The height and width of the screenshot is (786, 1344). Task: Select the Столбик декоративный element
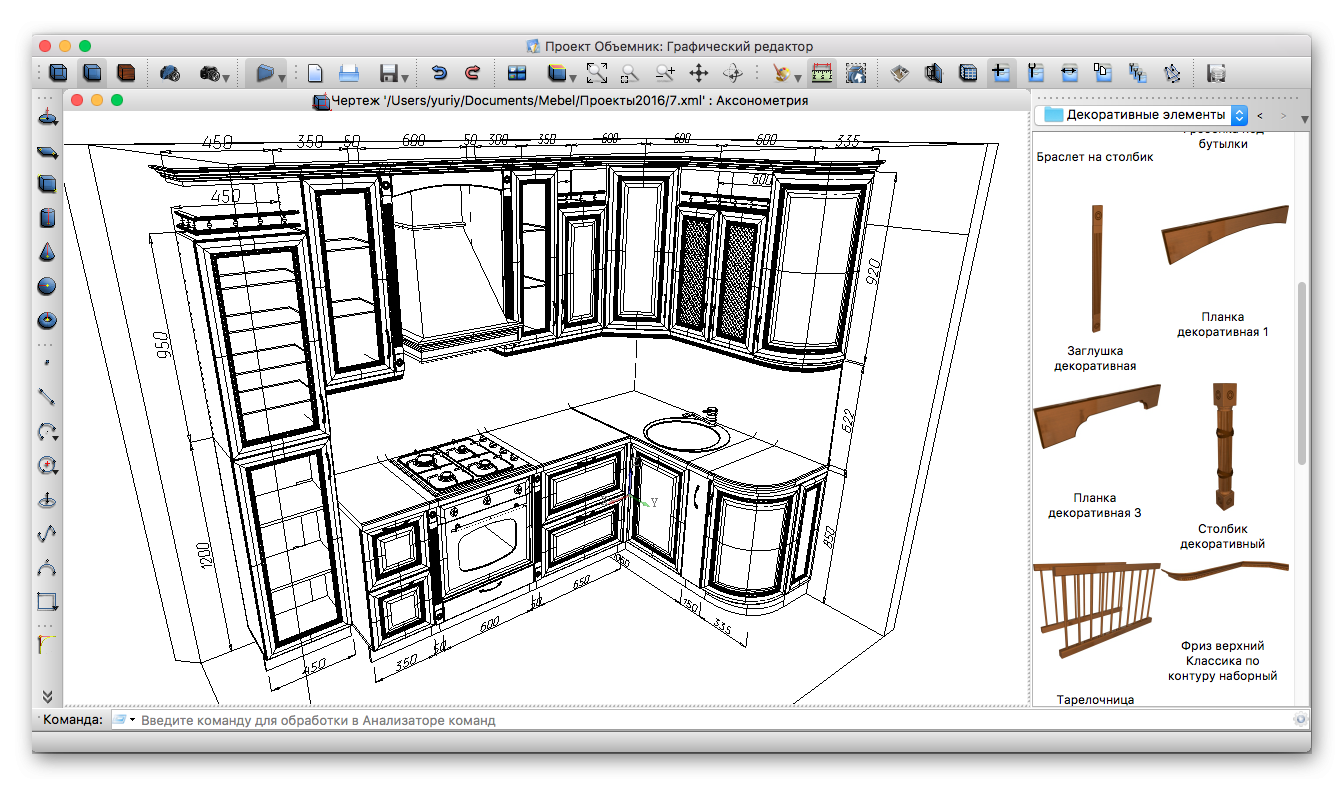click(1222, 446)
